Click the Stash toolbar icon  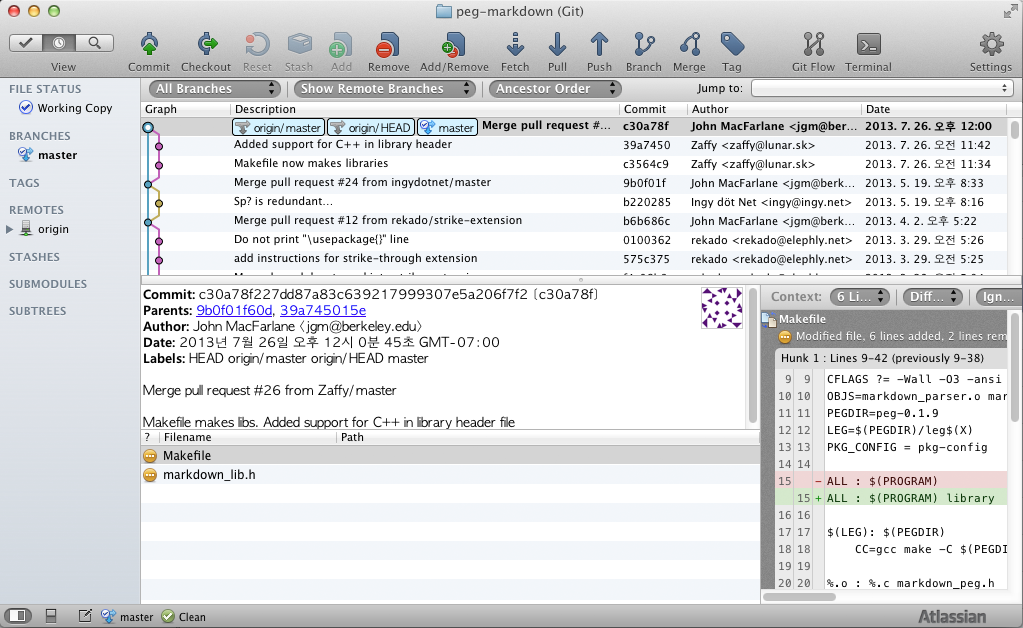pyautogui.click(x=299, y=44)
